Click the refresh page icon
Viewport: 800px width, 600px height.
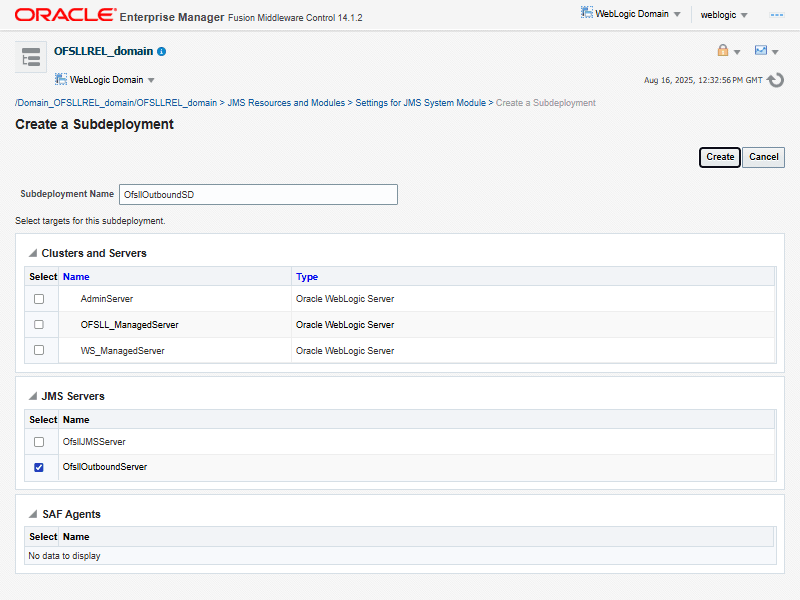tap(776, 80)
